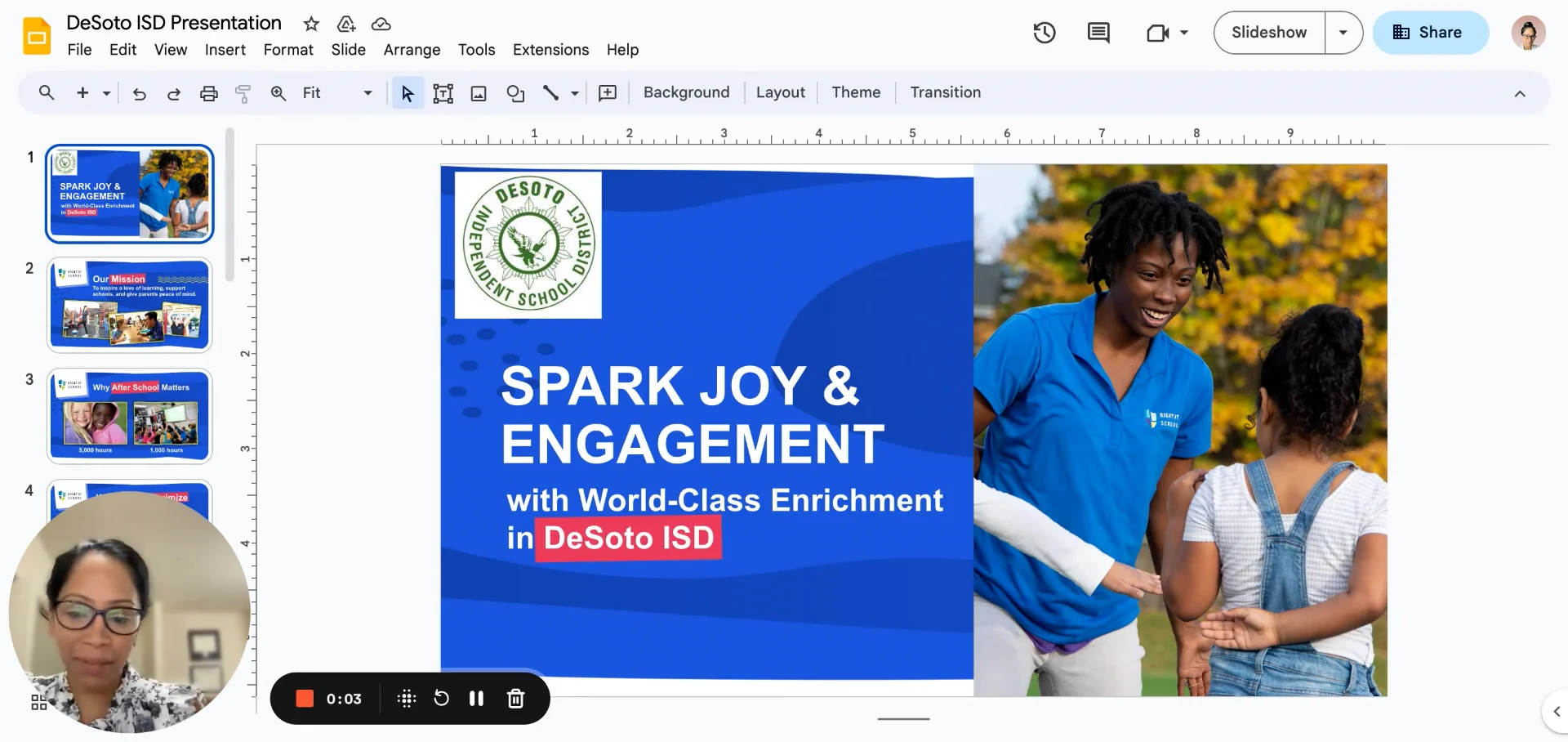Expand side panel chevron at right edge
This screenshot has width=1568, height=742.
[1556, 712]
